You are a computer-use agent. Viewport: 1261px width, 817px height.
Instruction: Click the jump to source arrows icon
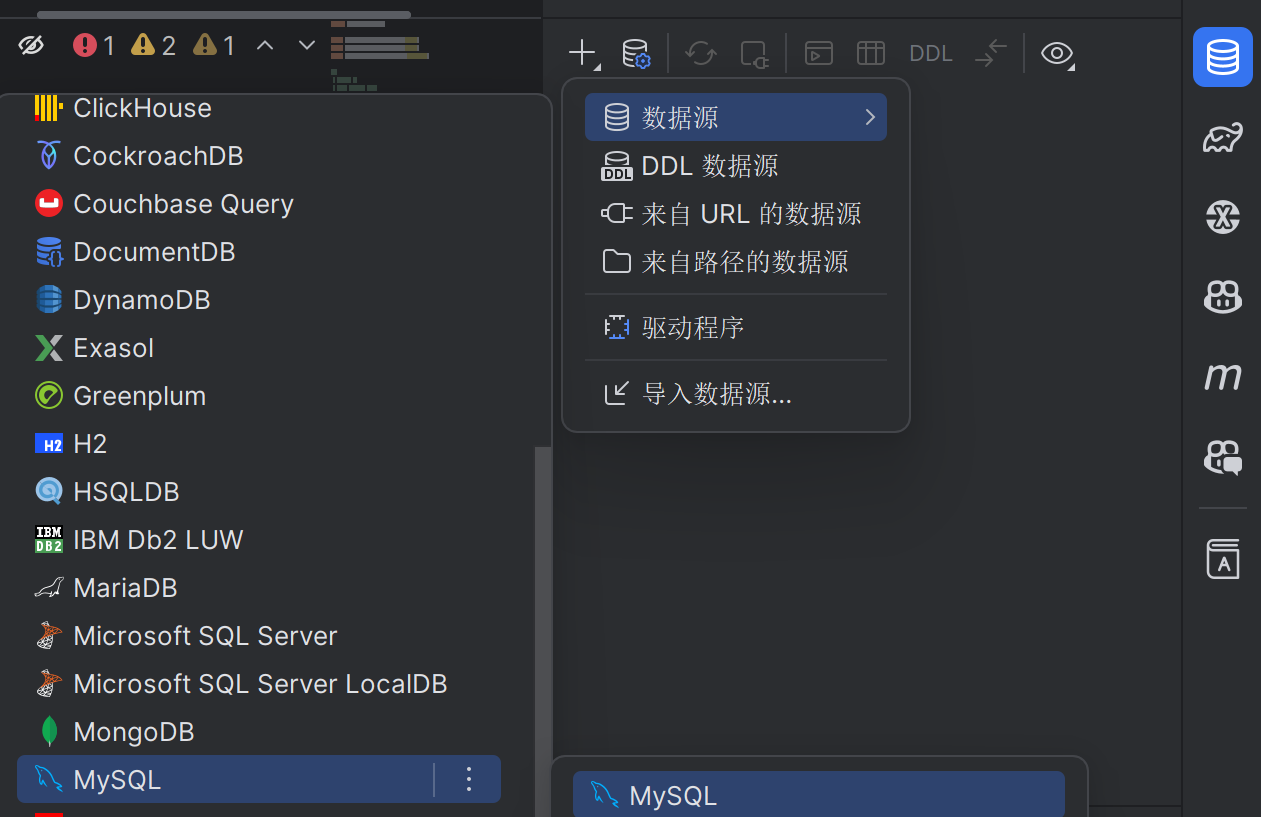coord(991,53)
